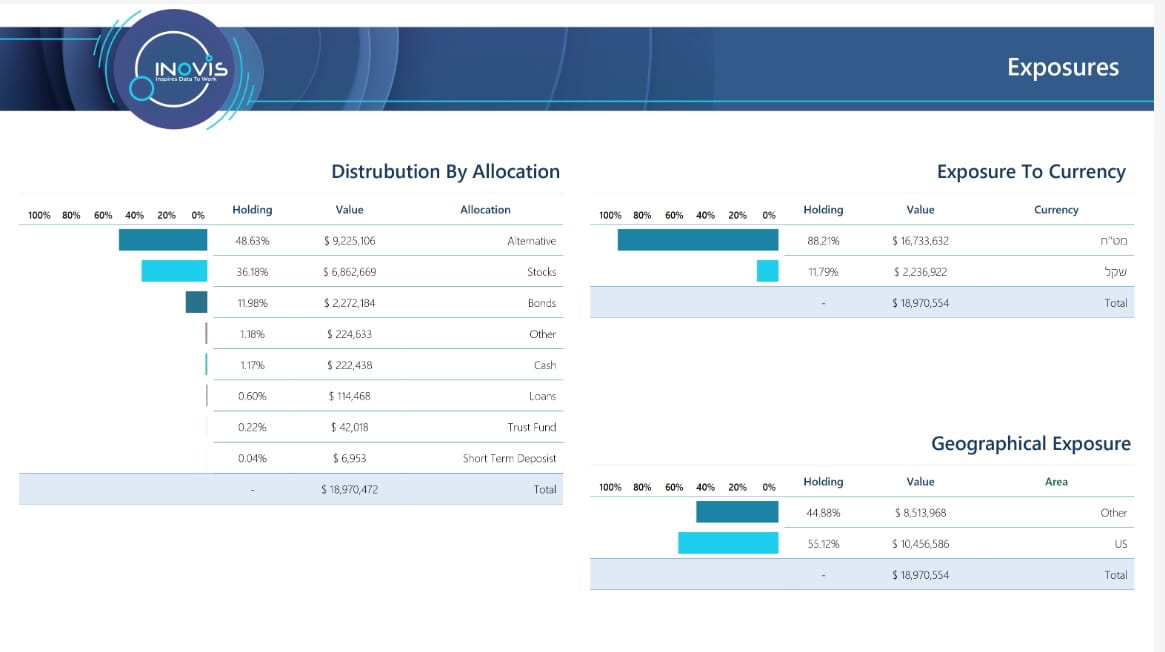Click the allocation total $ 18,970,472
This screenshot has width=1165, height=652.
pos(349,489)
